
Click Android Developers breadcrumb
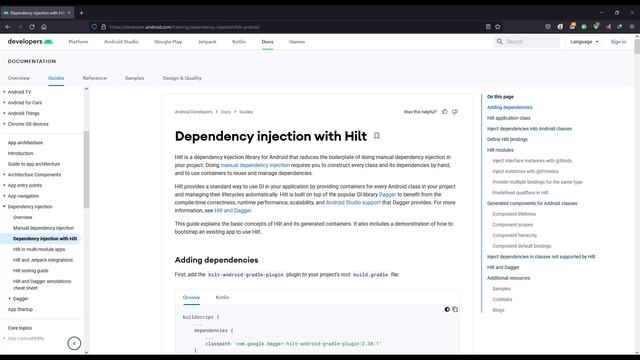pyautogui.click(x=193, y=111)
